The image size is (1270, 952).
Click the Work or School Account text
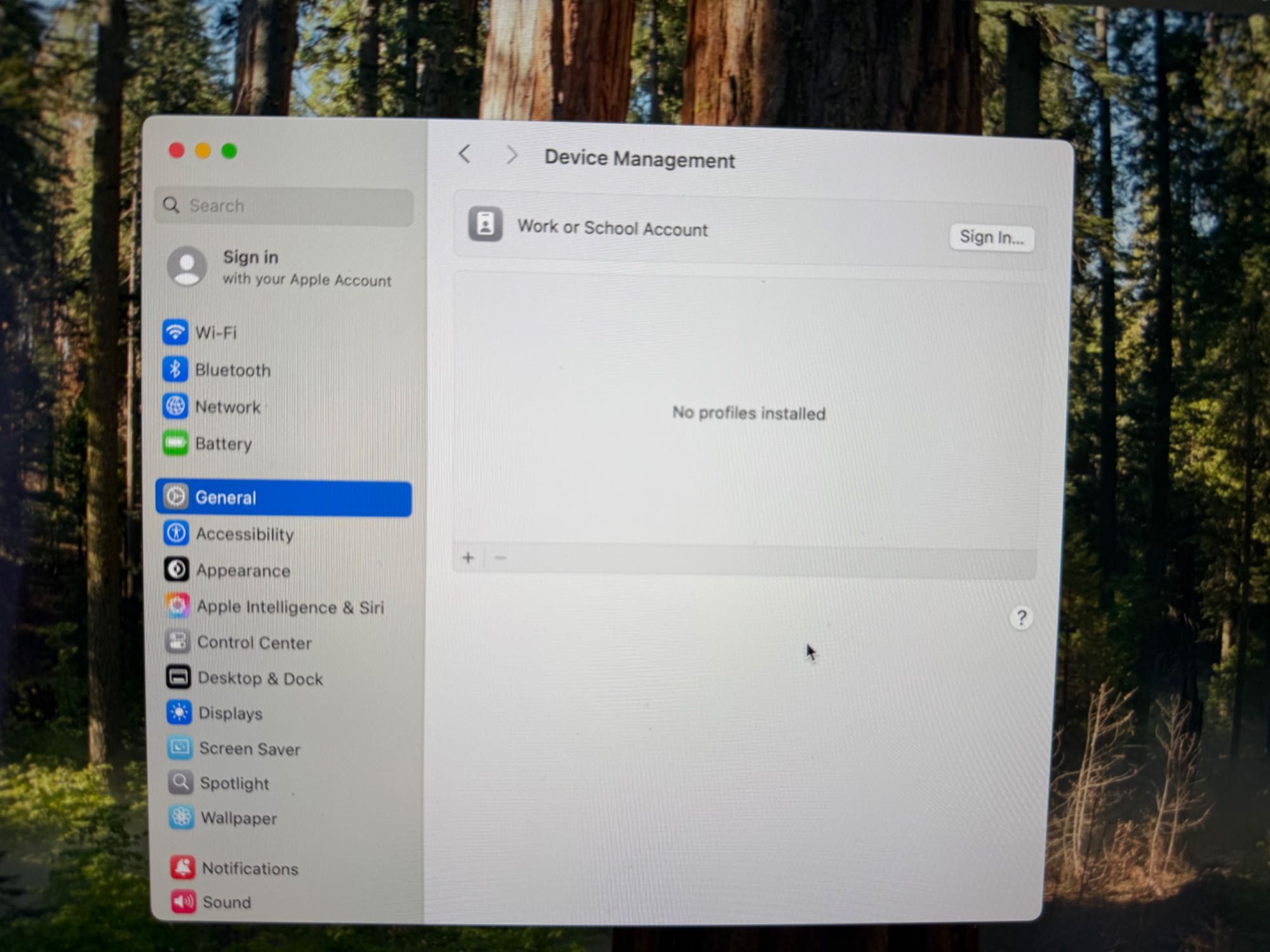[x=612, y=228]
